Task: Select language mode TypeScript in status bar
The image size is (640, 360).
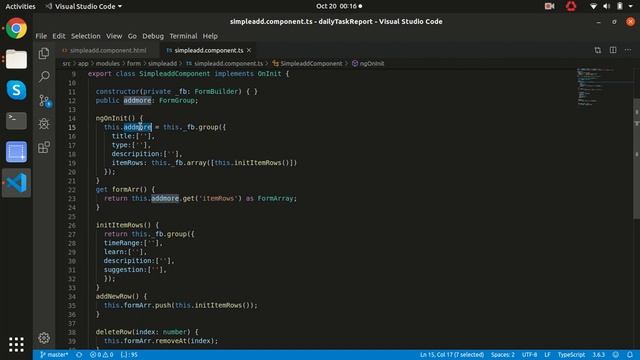Action: [571, 355]
